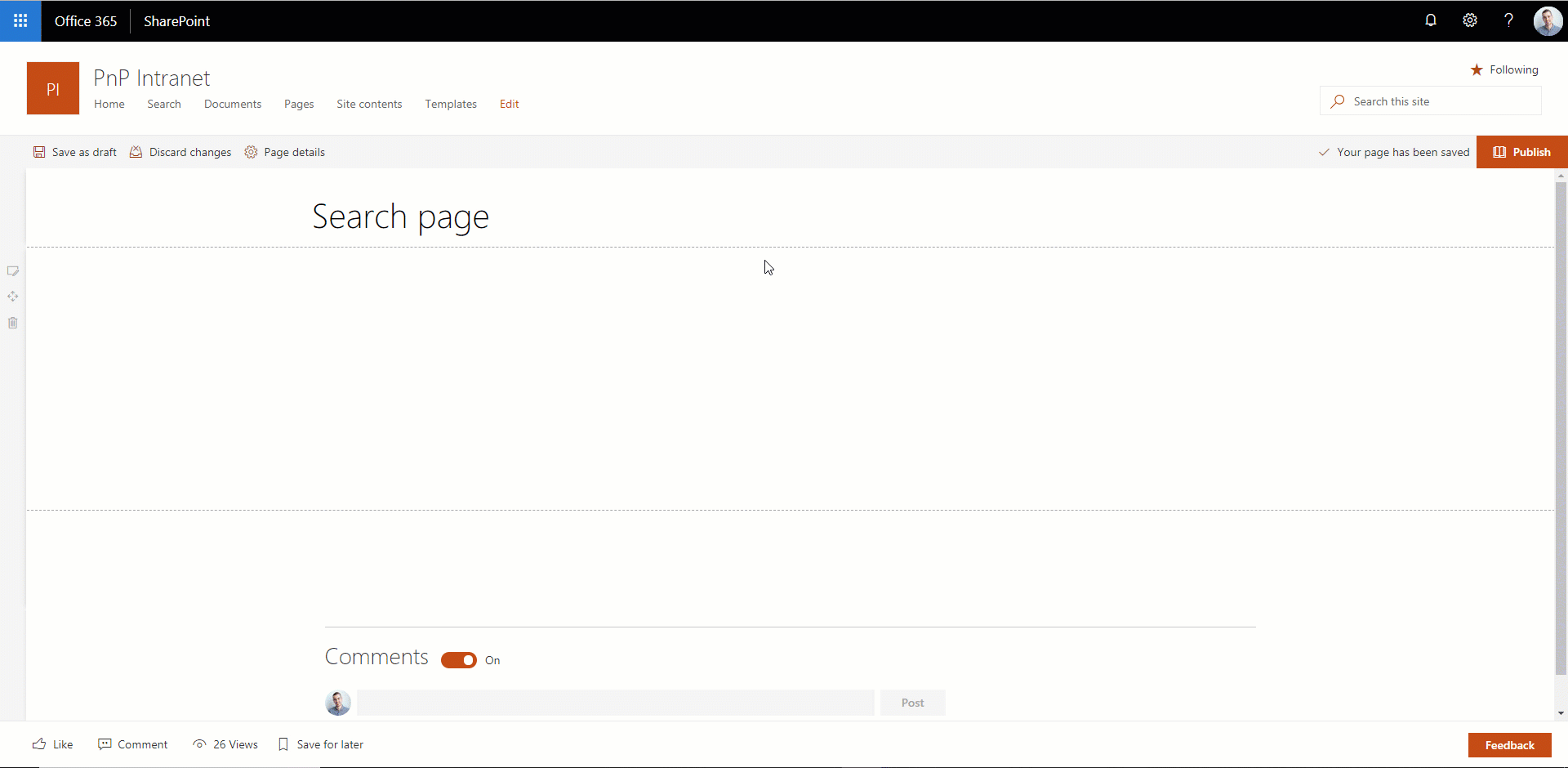Click the move section icon on left rail

tap(13, 297)
